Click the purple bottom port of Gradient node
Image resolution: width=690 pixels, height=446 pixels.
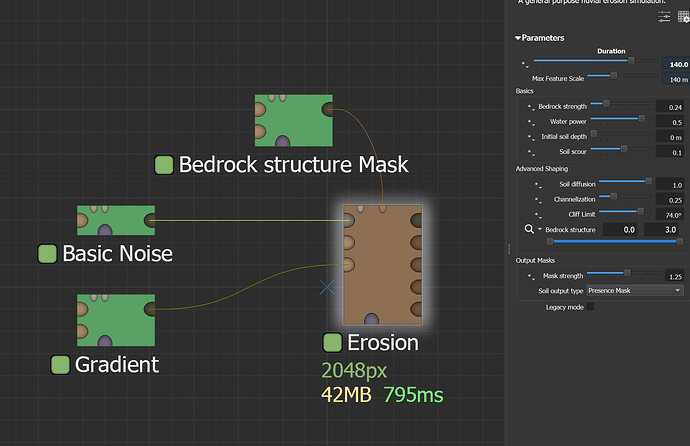(105, 341)
